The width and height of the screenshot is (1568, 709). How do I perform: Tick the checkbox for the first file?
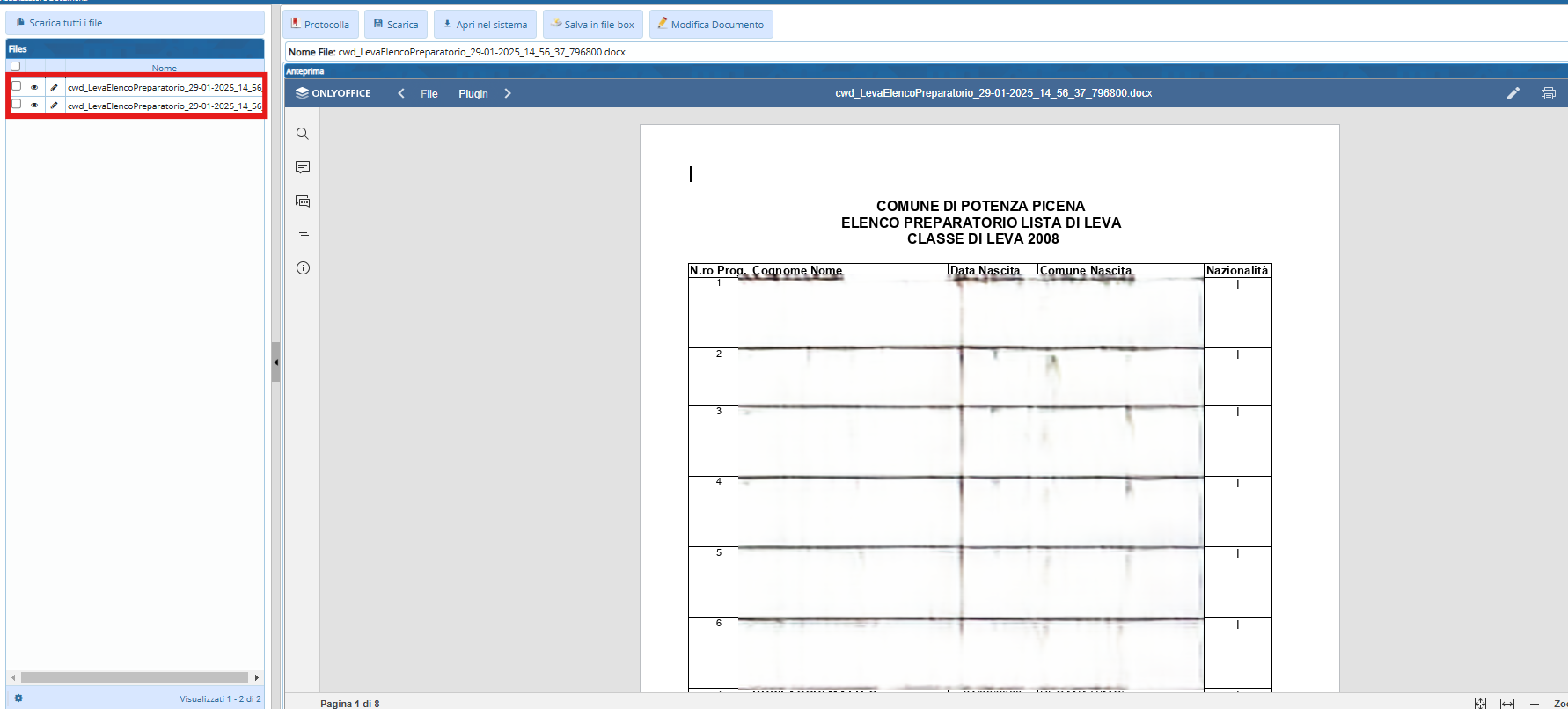[x=16, y=86]
